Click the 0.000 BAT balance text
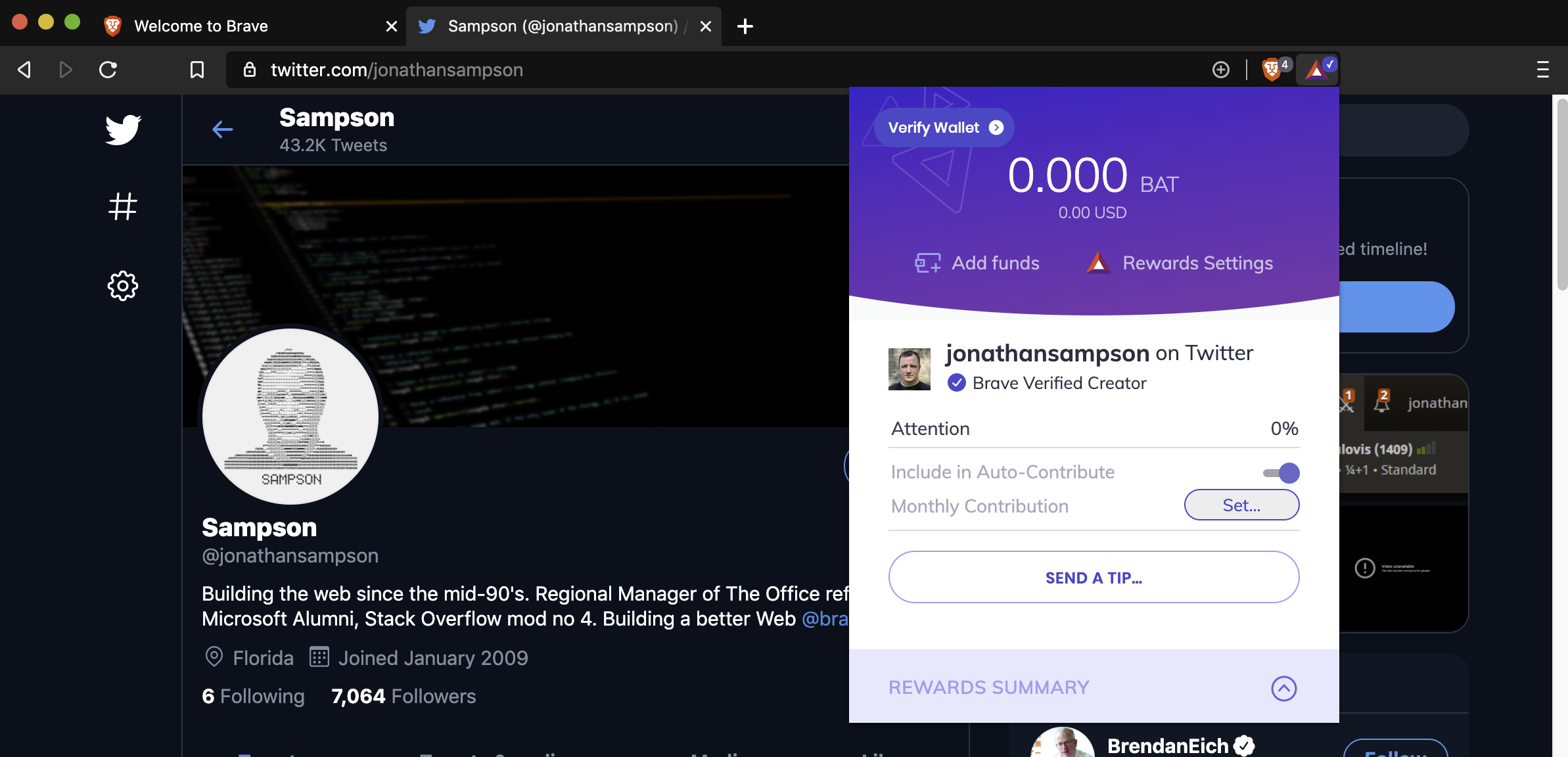This screenshot has width=1568, height=757. pyautogui.click(x=1093, y=176)
